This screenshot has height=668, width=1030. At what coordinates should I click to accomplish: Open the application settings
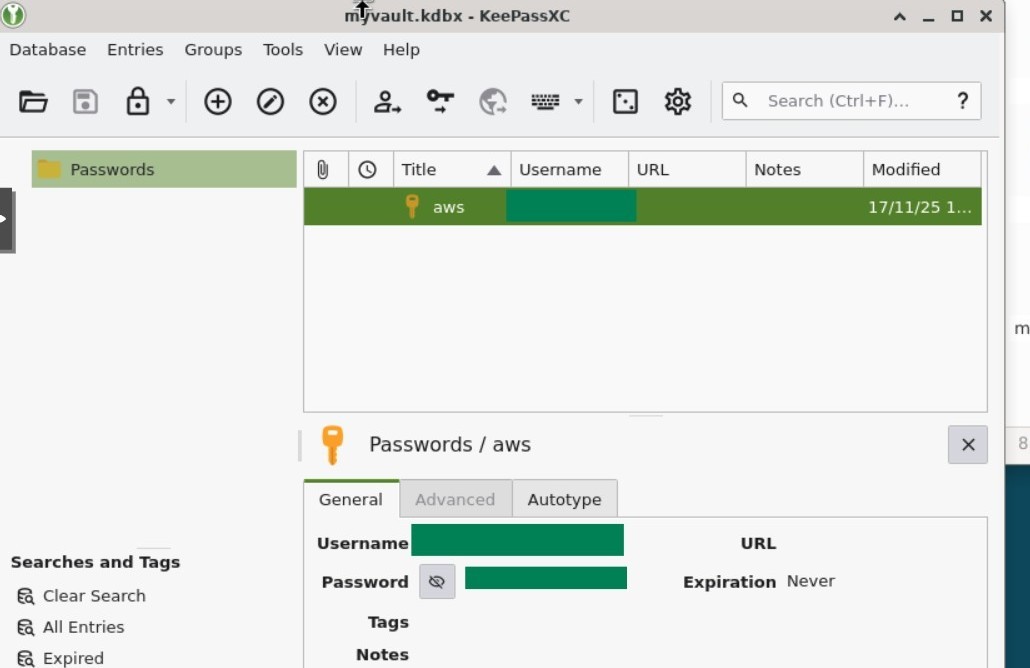pos(677,101)
